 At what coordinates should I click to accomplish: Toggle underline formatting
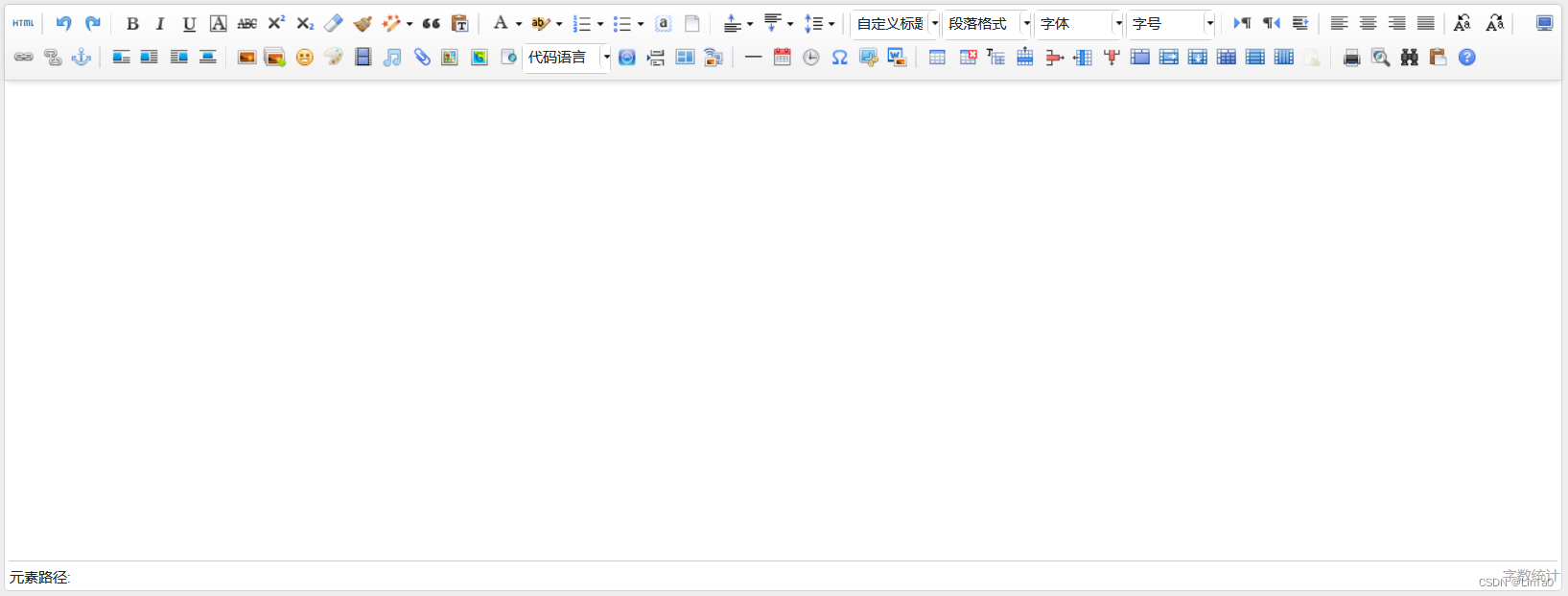(189, 23)
